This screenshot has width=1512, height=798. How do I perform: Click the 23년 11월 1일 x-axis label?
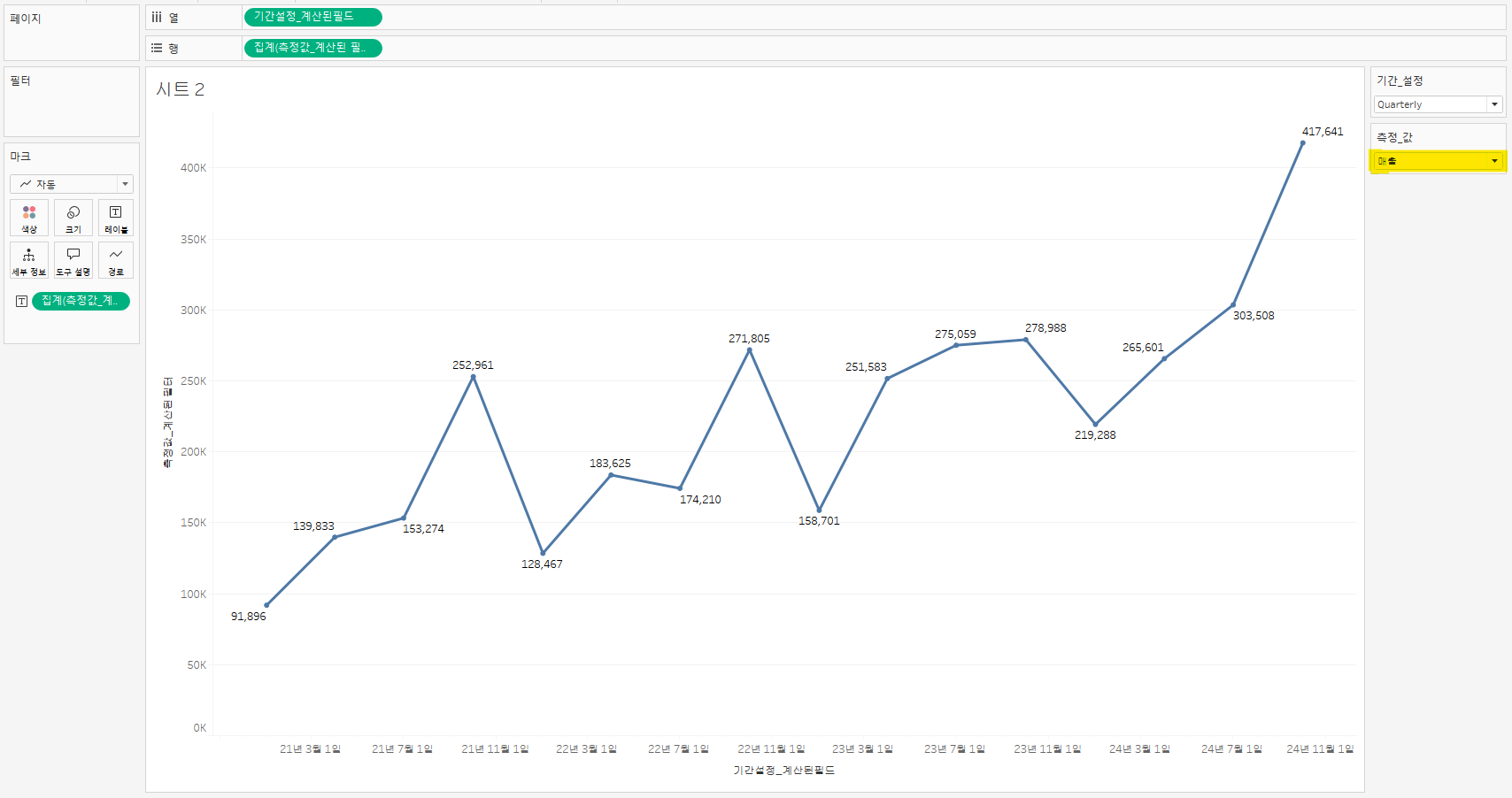pyautogui.click(x=1047, y=749)
